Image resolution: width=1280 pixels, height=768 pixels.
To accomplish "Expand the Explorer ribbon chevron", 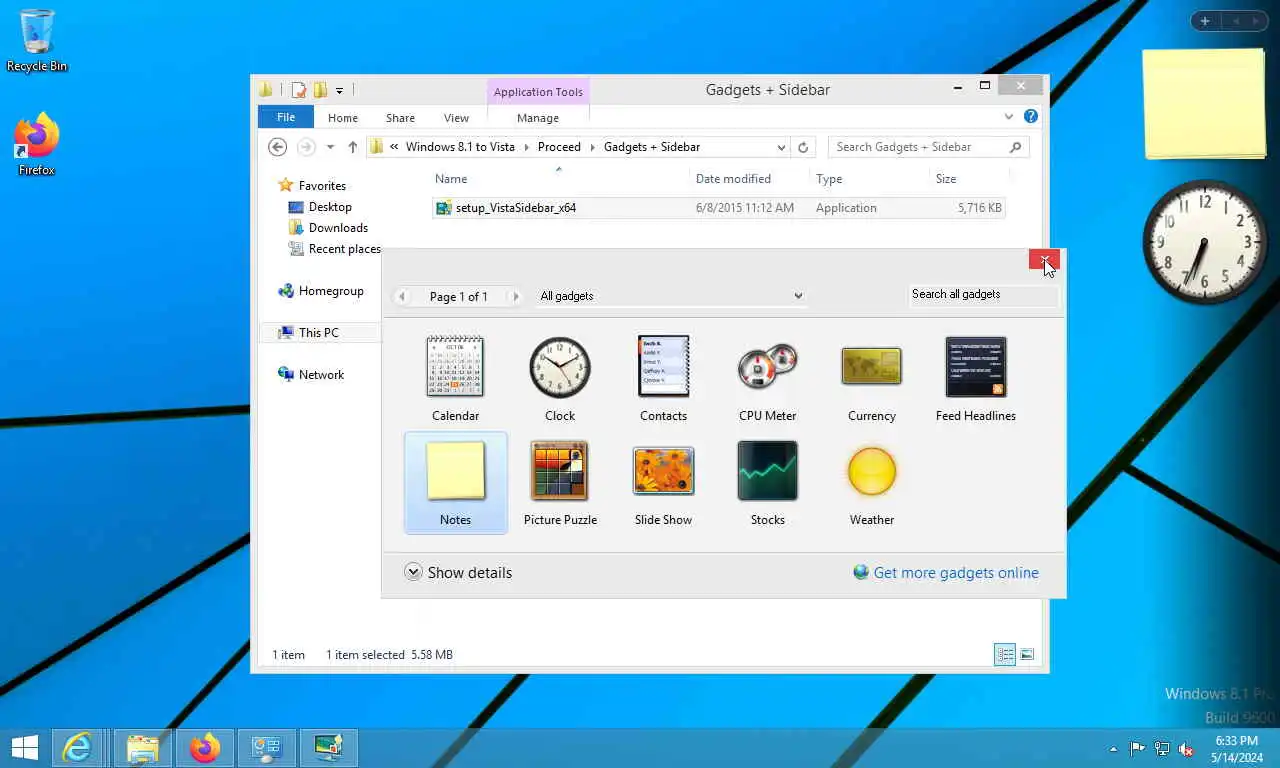I will click(1009, 117).
